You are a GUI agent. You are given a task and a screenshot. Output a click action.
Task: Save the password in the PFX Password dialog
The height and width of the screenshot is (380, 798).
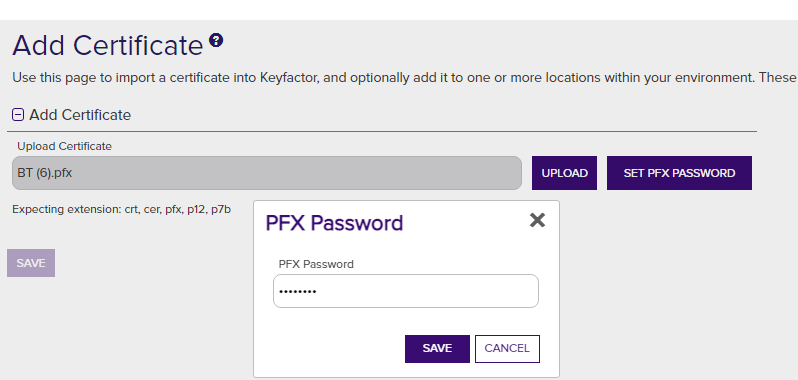tap(437, 348)
